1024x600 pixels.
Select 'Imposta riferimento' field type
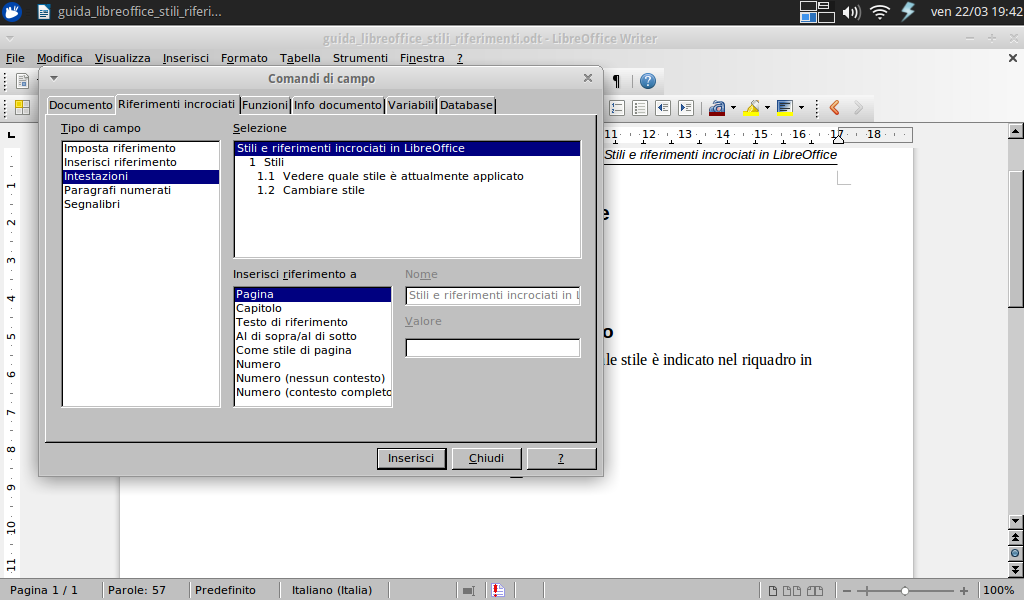[x=140, y=148]
